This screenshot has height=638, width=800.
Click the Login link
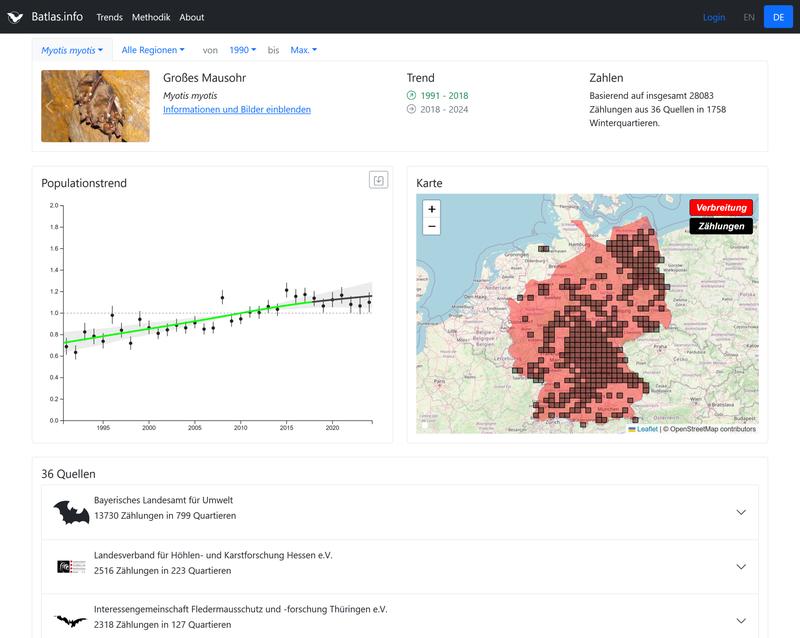(x=714, y=17)
